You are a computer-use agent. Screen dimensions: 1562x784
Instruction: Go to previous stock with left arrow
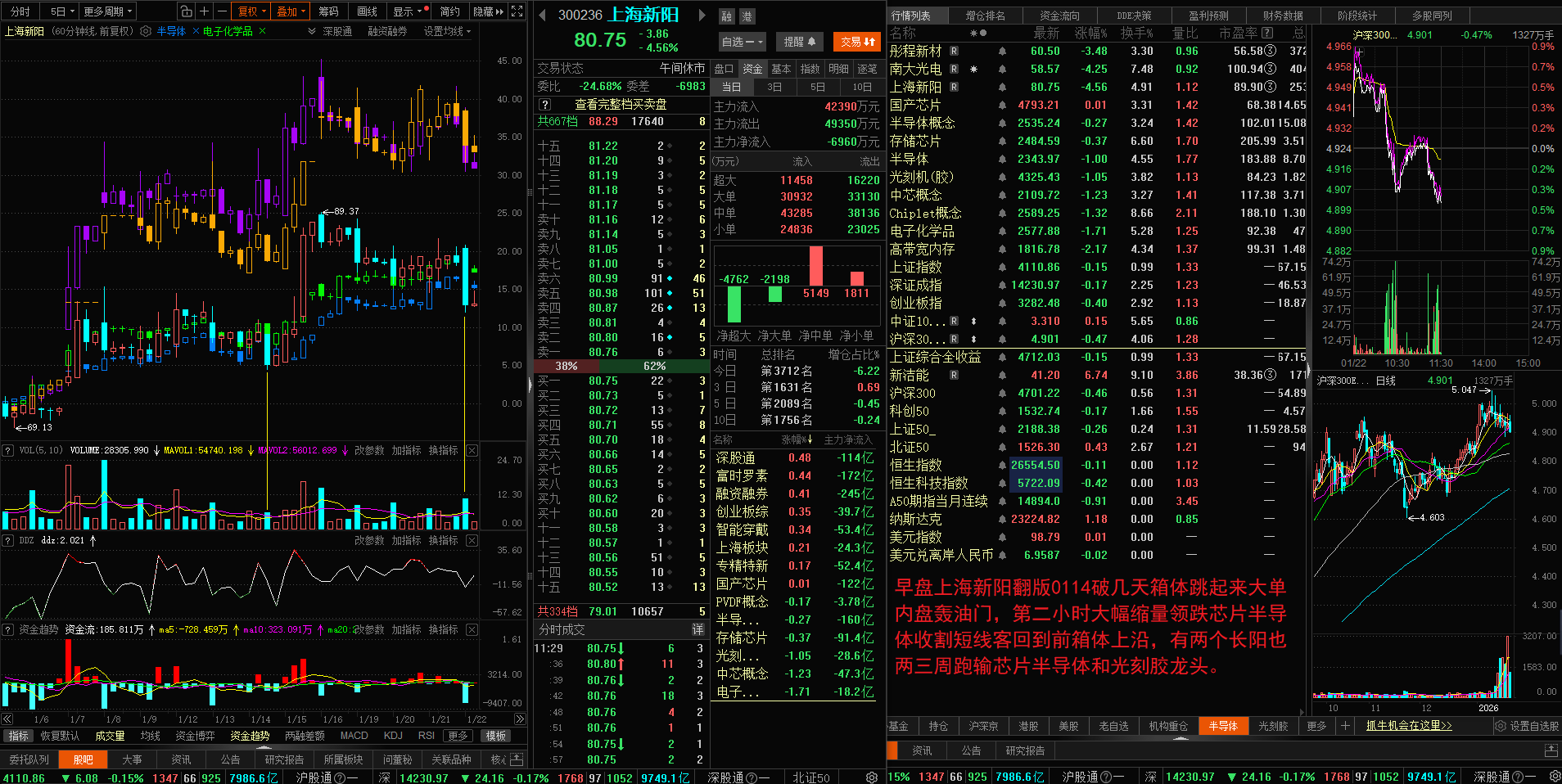pos(543,15)
